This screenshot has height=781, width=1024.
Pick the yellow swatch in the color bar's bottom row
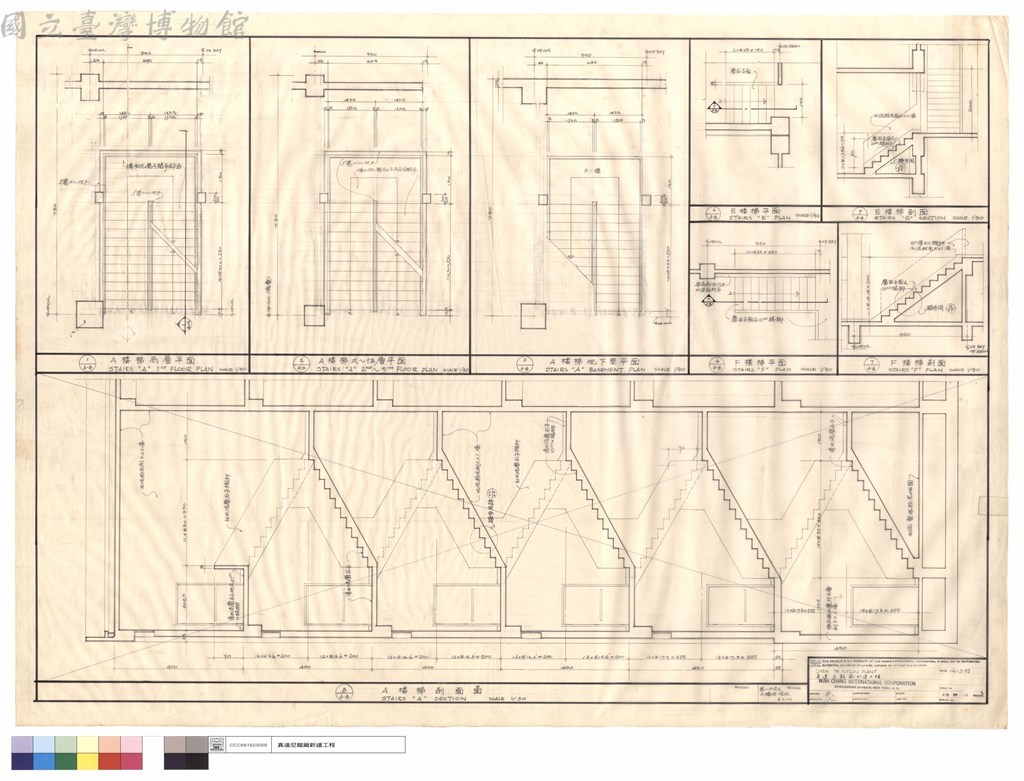pos(88,761)
